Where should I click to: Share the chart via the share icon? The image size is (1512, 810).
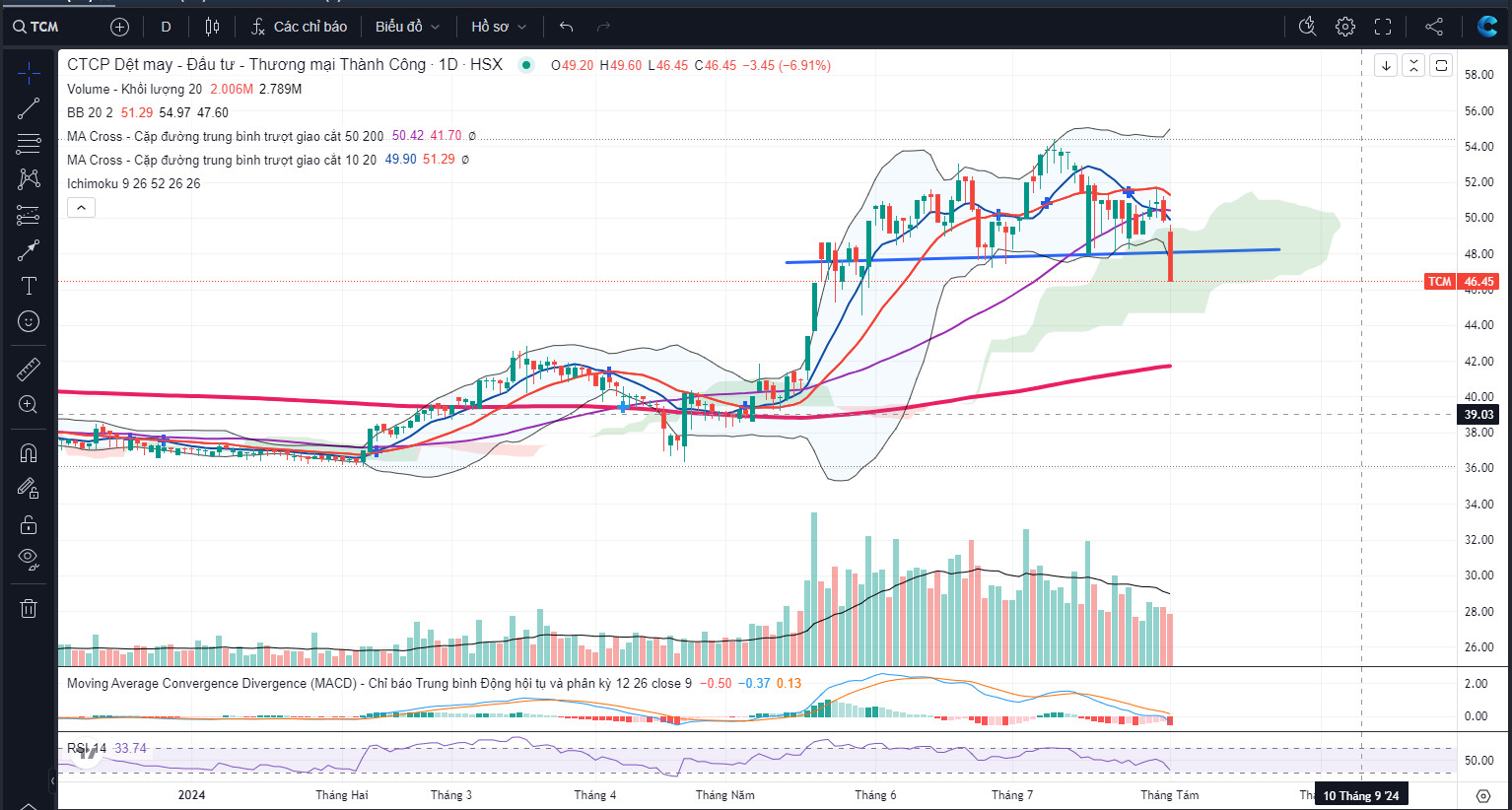1434,27
